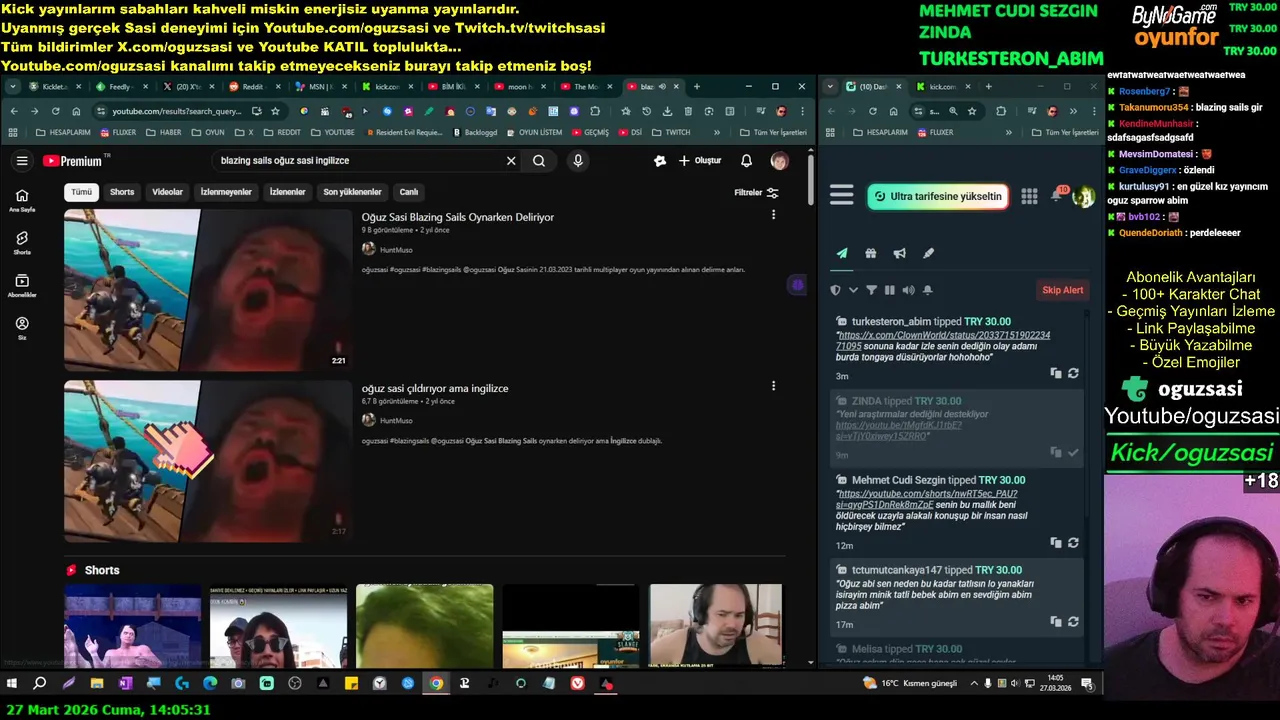
Task: Select the Videolar filter chip
Action: [167, 192]
